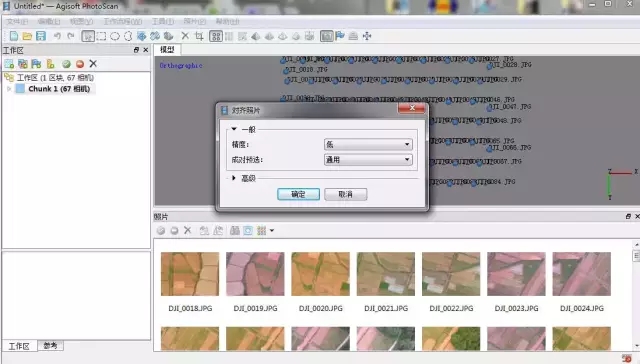
Task: Select the Free-form selection tool
Action: click(x=128, y=36)
